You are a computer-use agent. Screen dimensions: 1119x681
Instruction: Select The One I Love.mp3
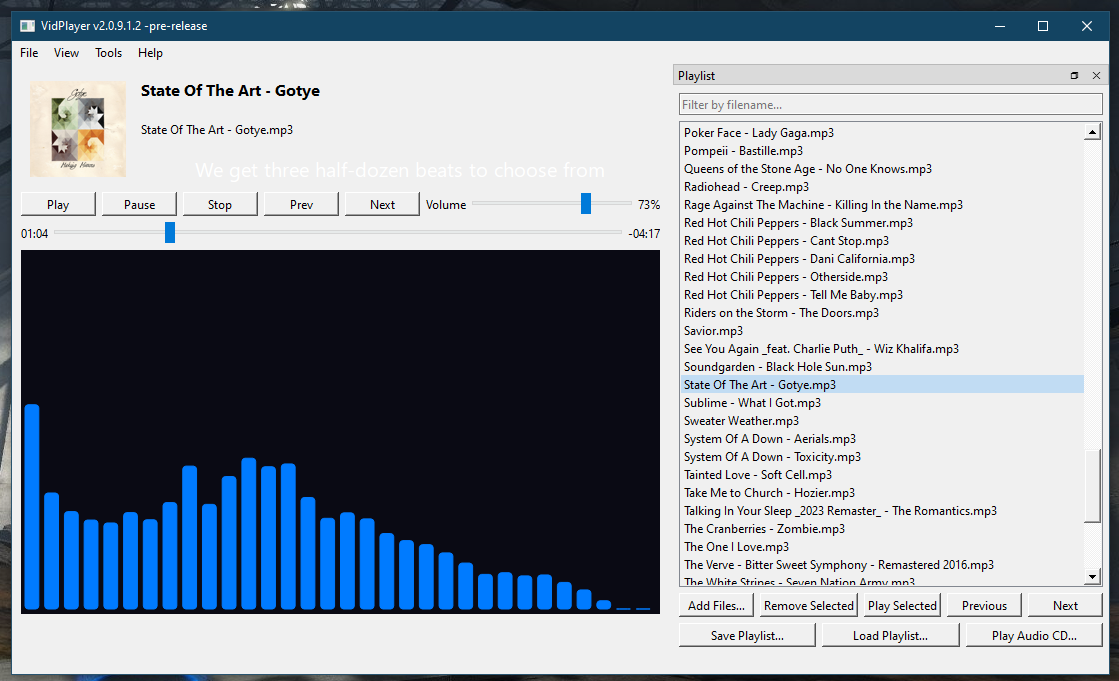[882, 547]
